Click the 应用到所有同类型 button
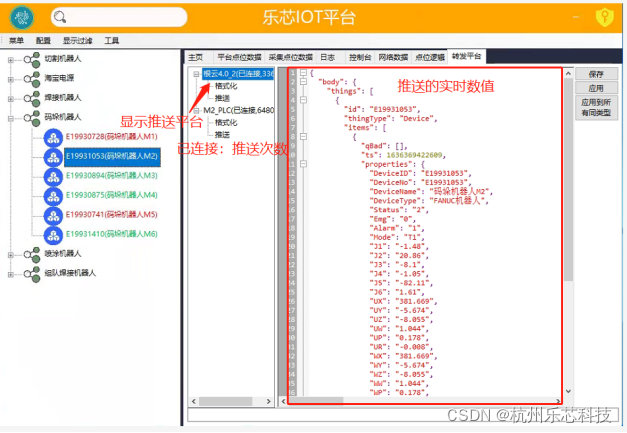 coord(596,108)
